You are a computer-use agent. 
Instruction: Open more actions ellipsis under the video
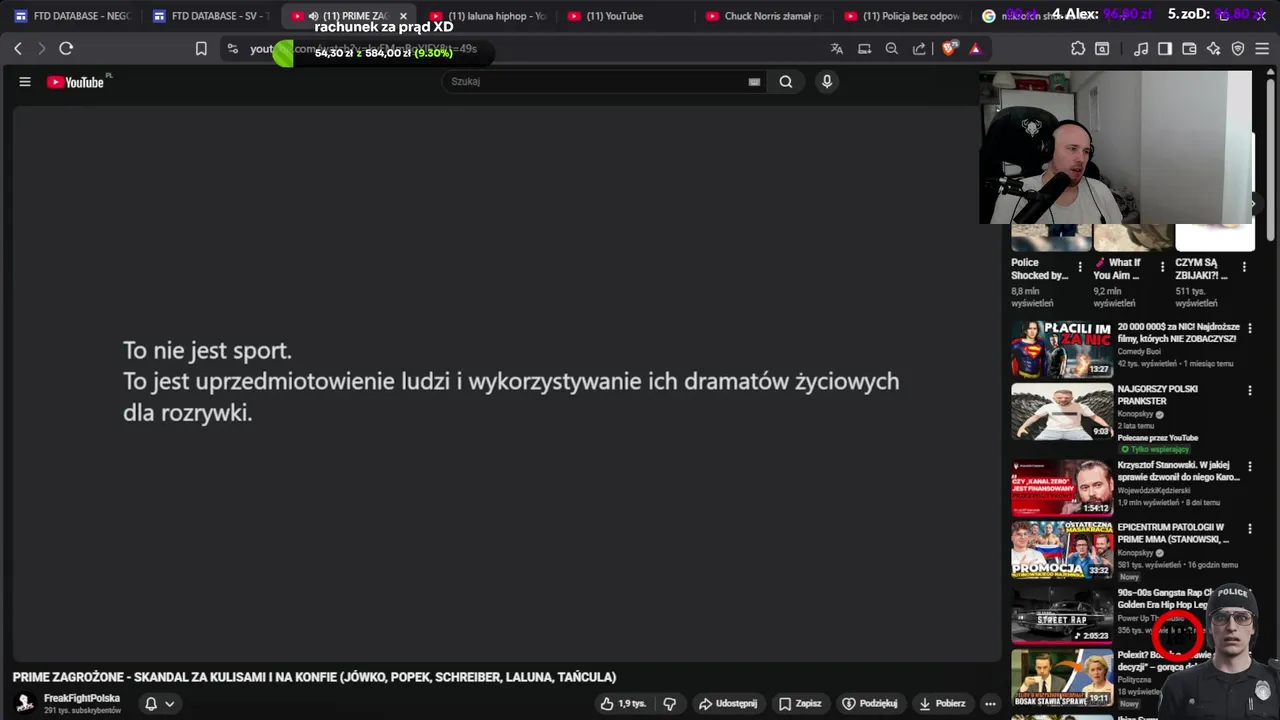click(x=990, y=703)
